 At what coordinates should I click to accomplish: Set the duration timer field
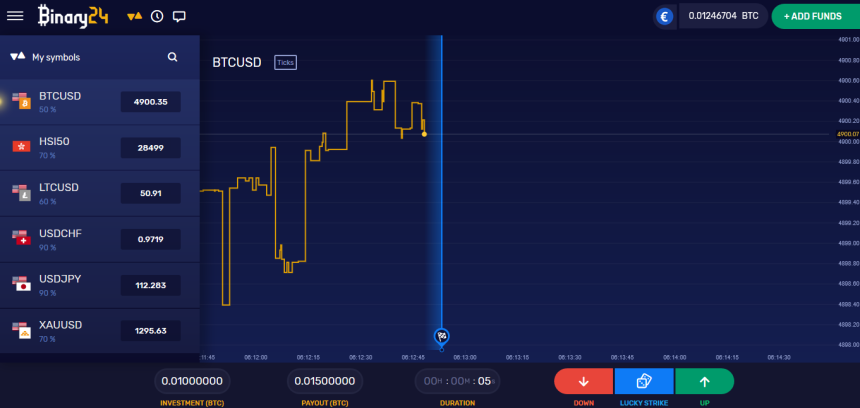457,381
